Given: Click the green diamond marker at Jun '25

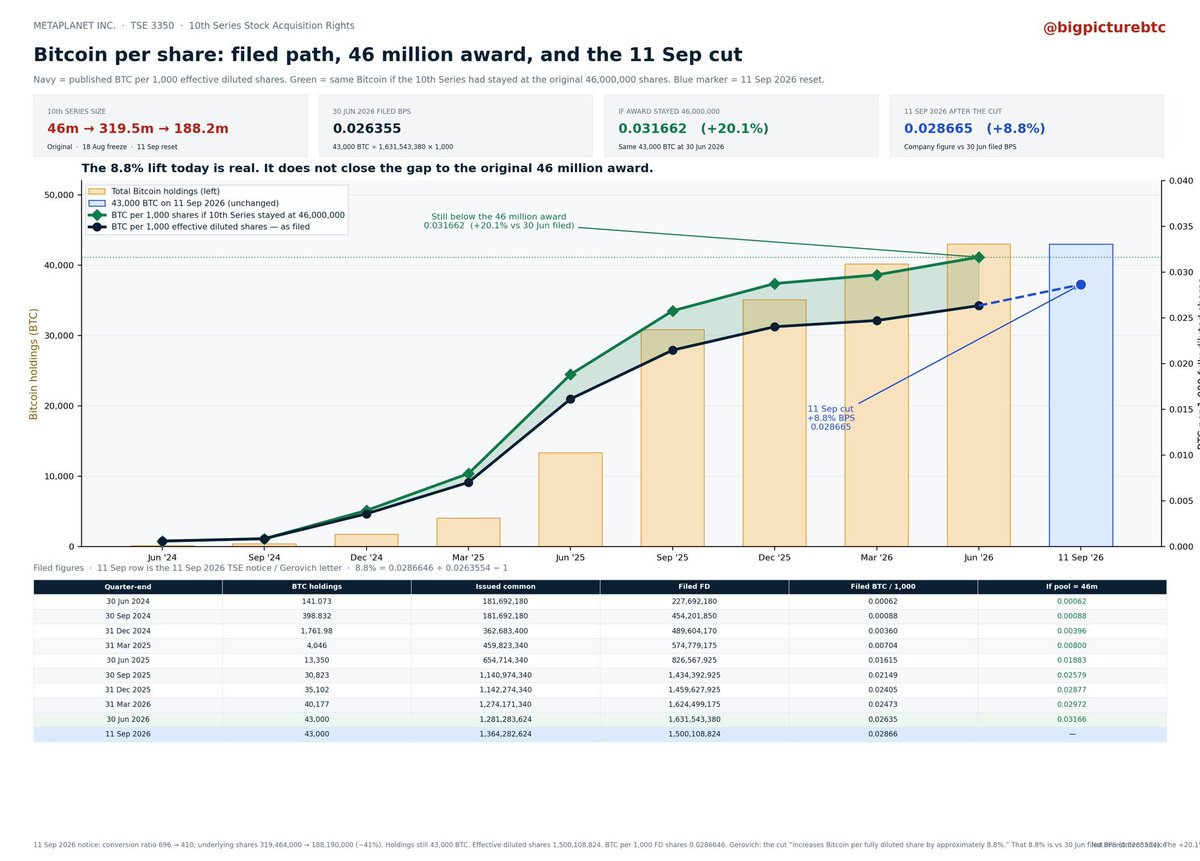Looking at the screenshot, I should click(x=570, y=375).
